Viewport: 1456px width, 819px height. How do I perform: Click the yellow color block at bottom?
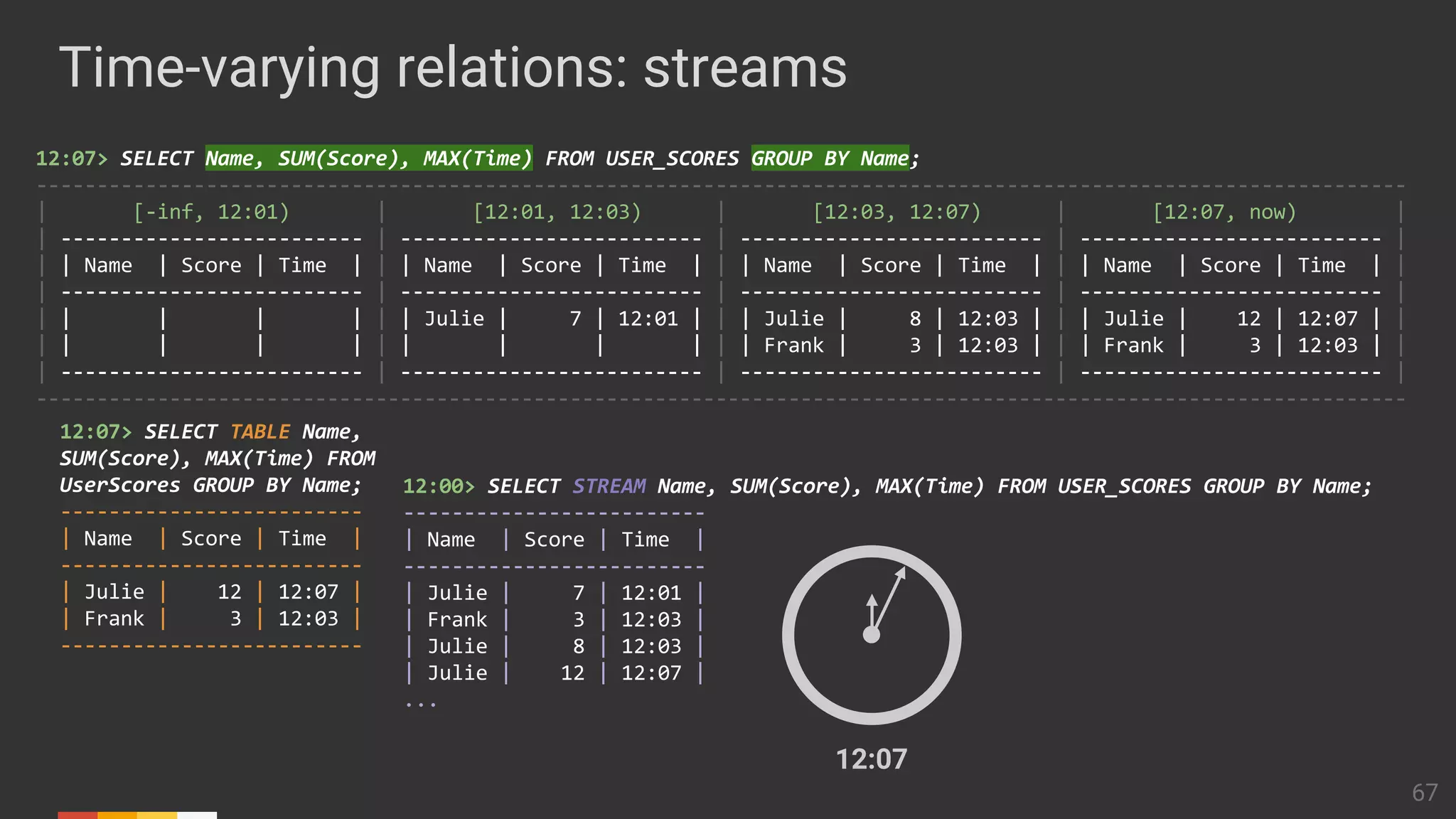(x=157, y=815)
